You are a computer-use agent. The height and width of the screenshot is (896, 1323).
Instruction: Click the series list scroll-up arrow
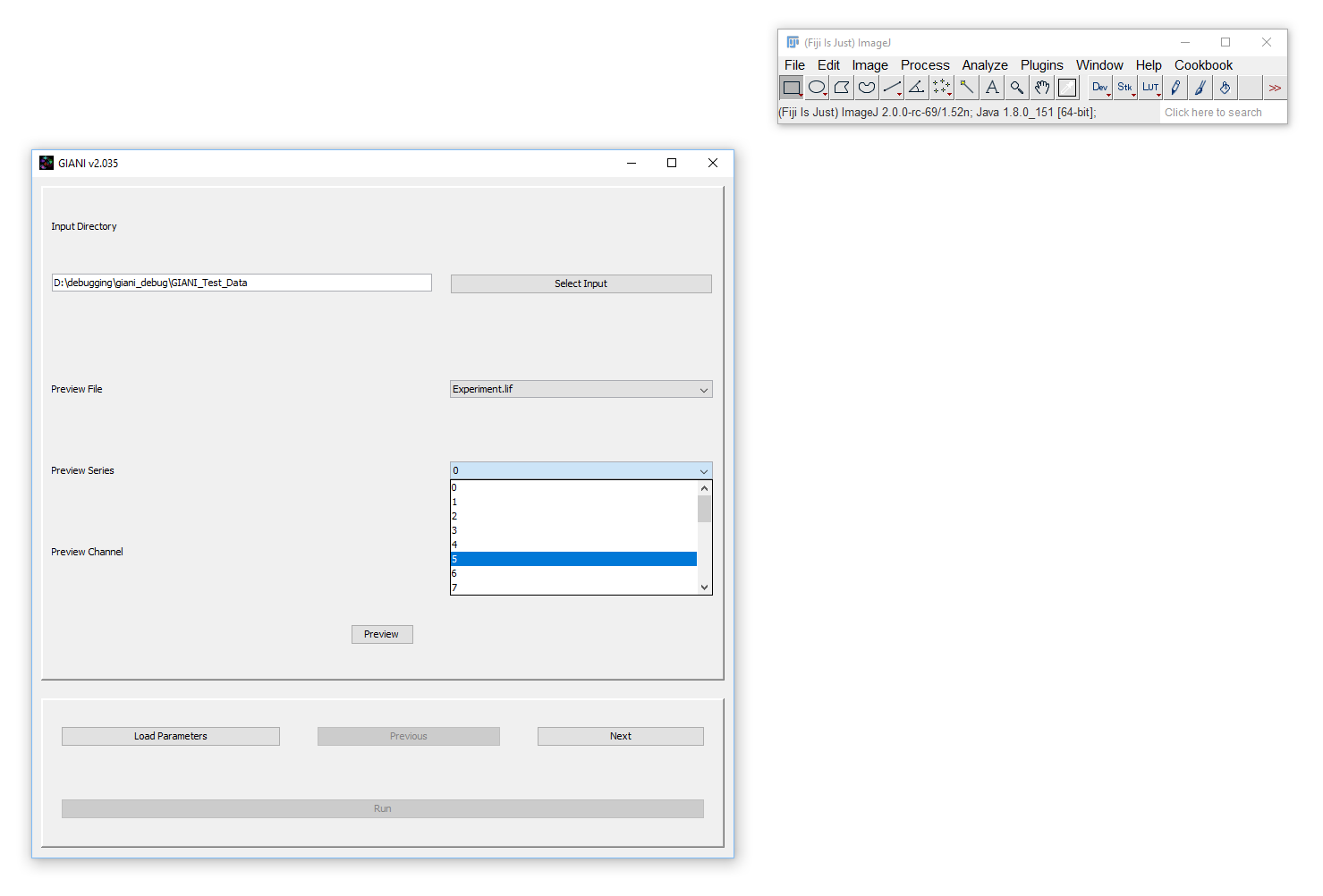(x=705, y=488)
